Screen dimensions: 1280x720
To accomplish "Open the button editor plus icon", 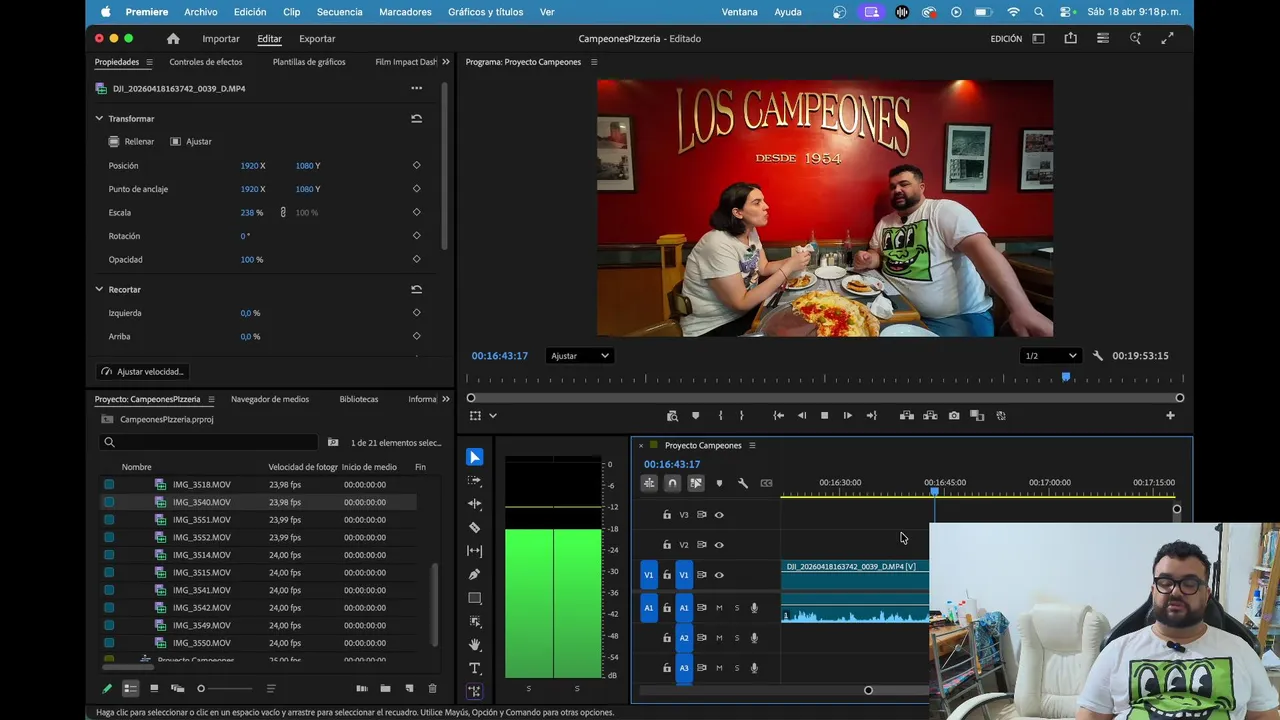I will (1170, 416).
